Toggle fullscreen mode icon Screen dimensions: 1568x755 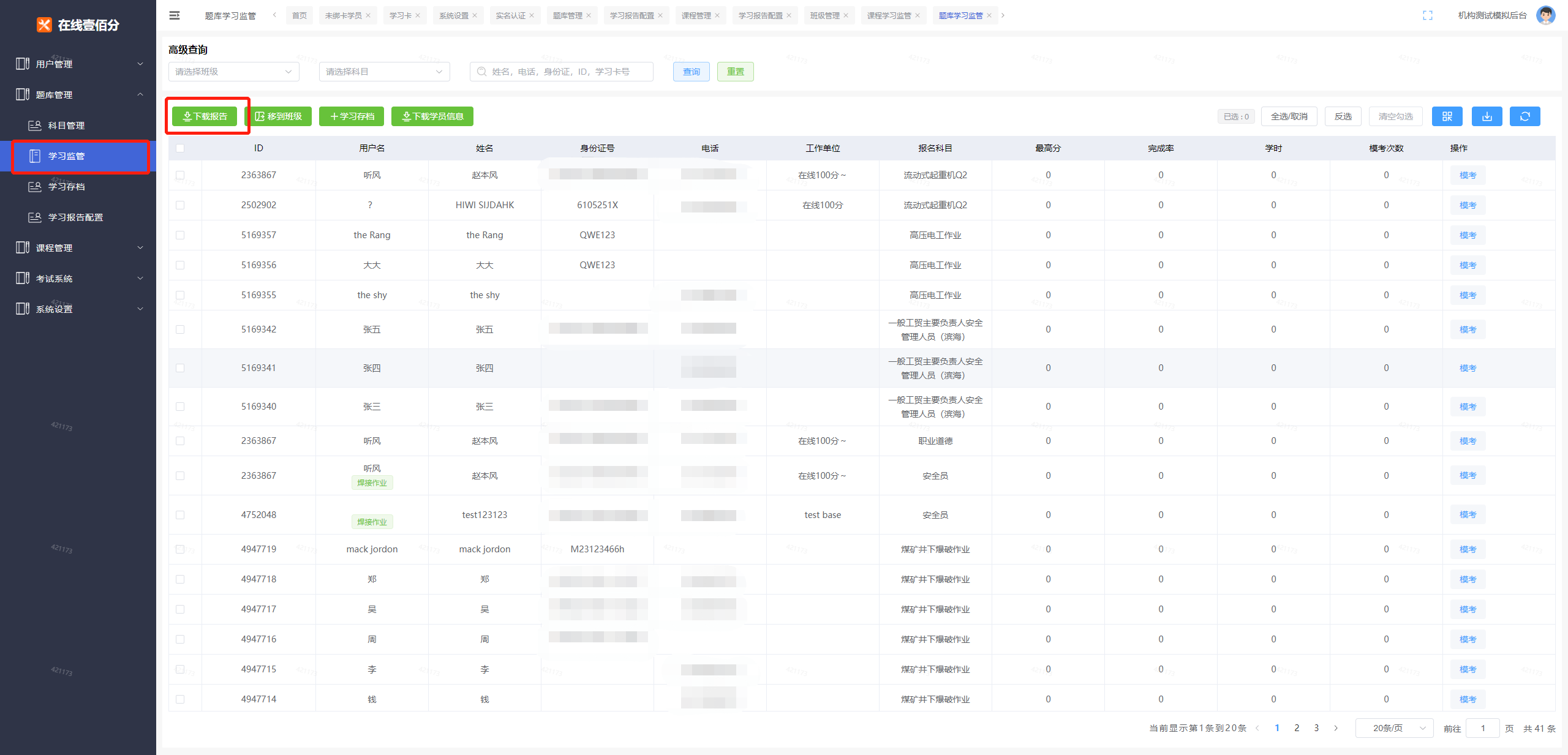[1427, 15]
